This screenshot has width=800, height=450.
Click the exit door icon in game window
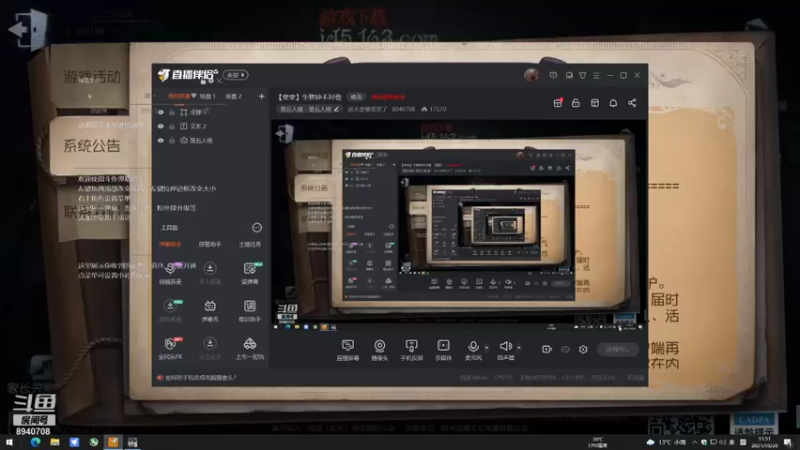(28, 29)
